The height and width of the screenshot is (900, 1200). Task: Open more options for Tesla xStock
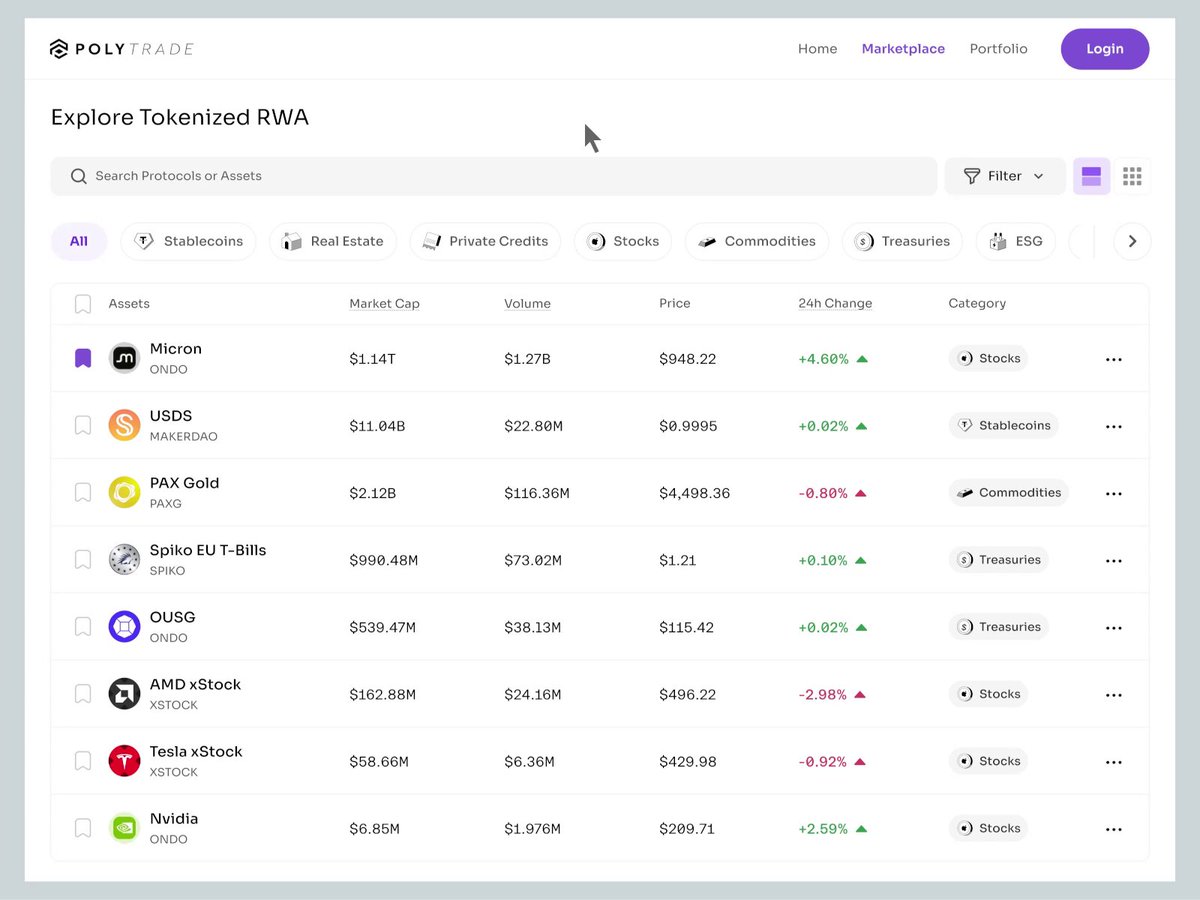[1114, 761]
